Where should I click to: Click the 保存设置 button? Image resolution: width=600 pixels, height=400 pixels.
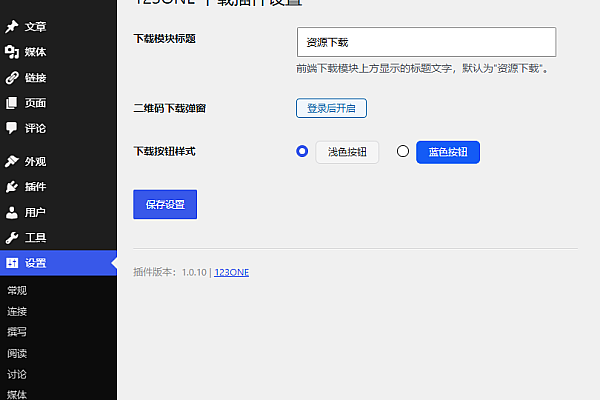pos(165,204)
